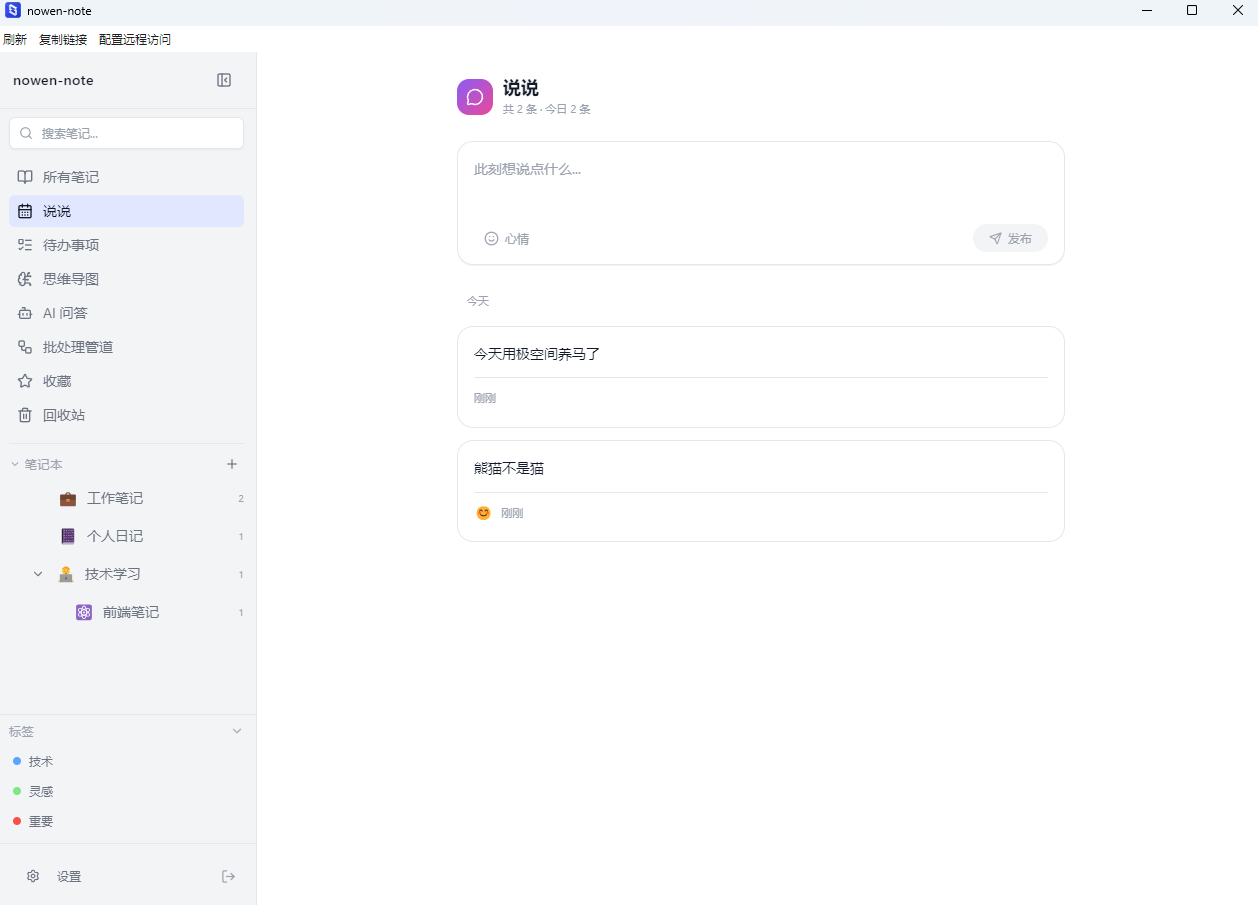Click the briefcase icon of 工作笔记

[x=68, y=498]
